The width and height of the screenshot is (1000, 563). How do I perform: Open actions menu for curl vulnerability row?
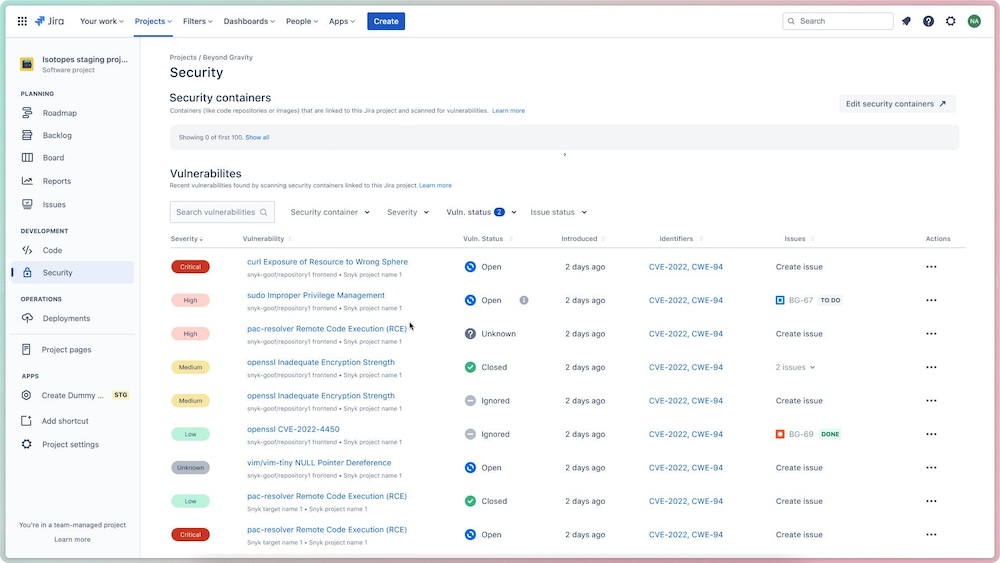(x=931, y=267)
